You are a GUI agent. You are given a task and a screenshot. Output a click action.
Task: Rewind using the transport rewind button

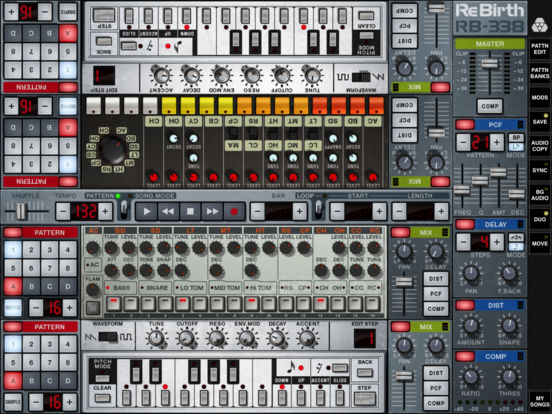tap(168, 211)
